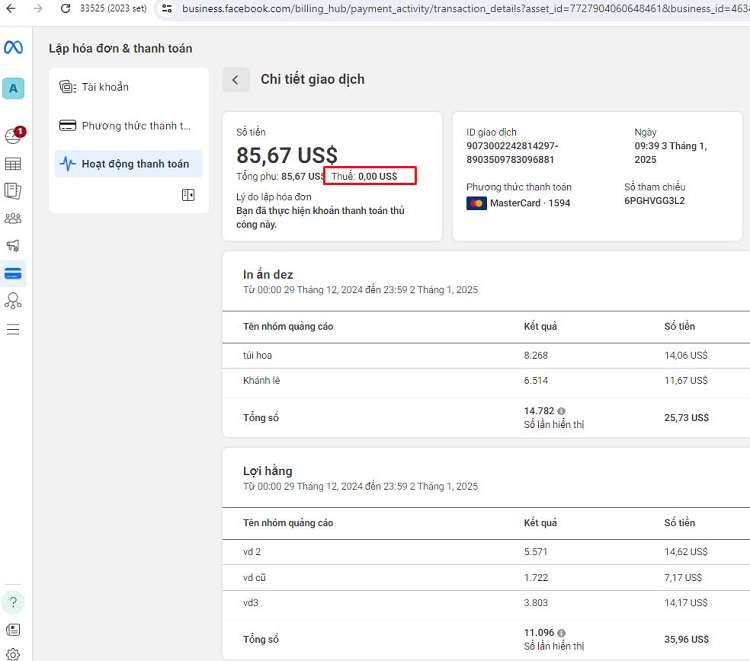Expand the All tools hamburger menu
The width and height of the screenshot is (750, 661).
pyautogui.click(x=13, y=329)
